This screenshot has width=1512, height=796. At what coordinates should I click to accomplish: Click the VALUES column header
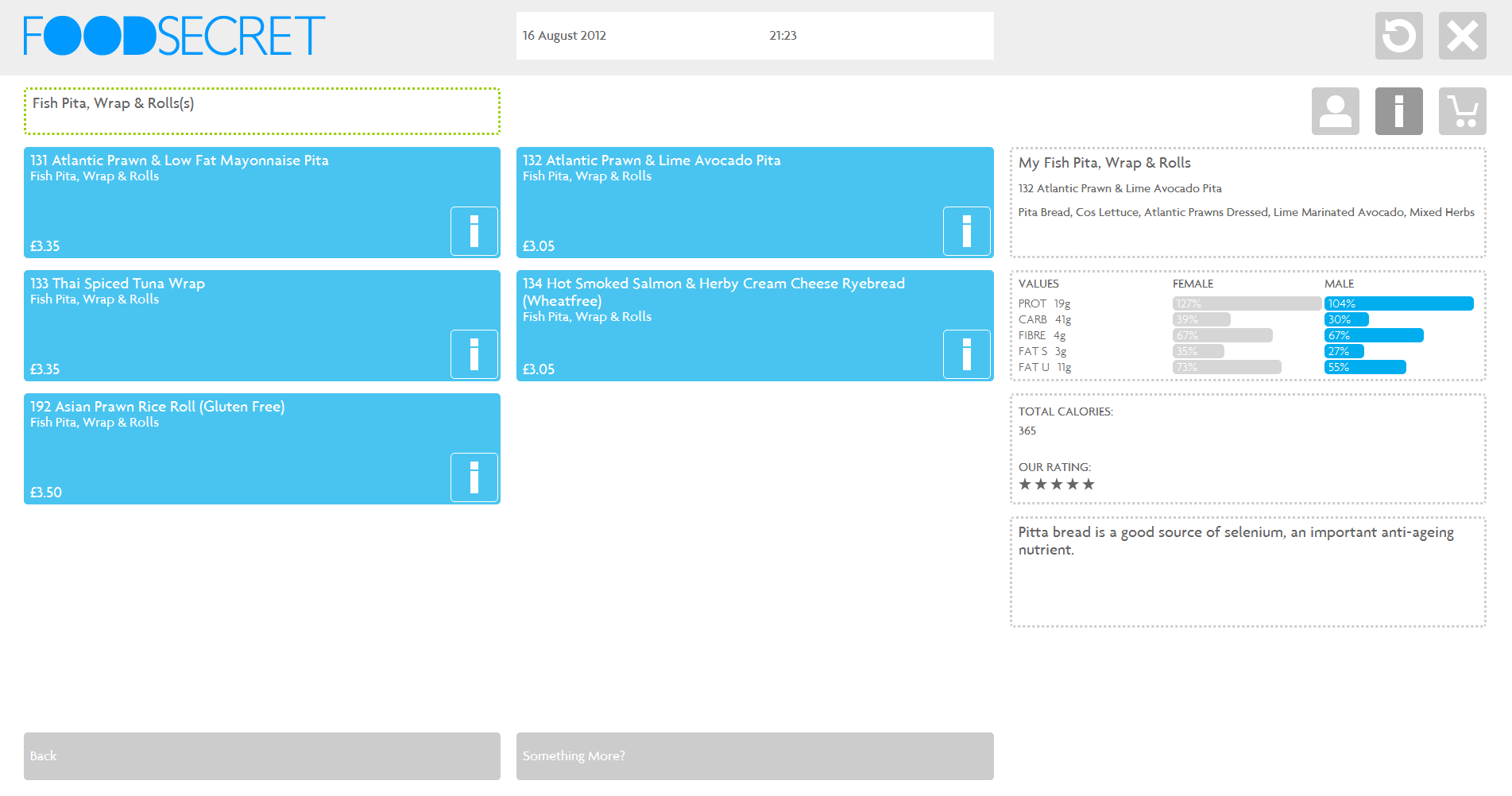click(1038, 284)
